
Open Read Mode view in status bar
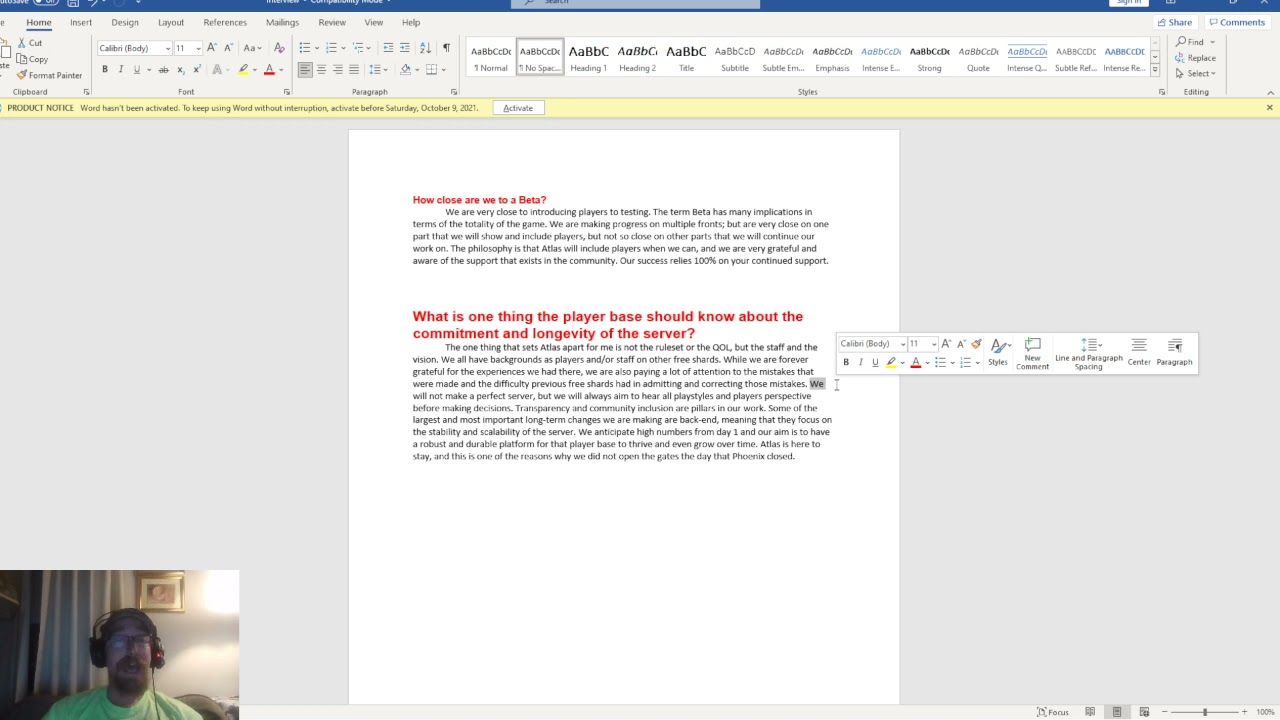pos(1090,712)
